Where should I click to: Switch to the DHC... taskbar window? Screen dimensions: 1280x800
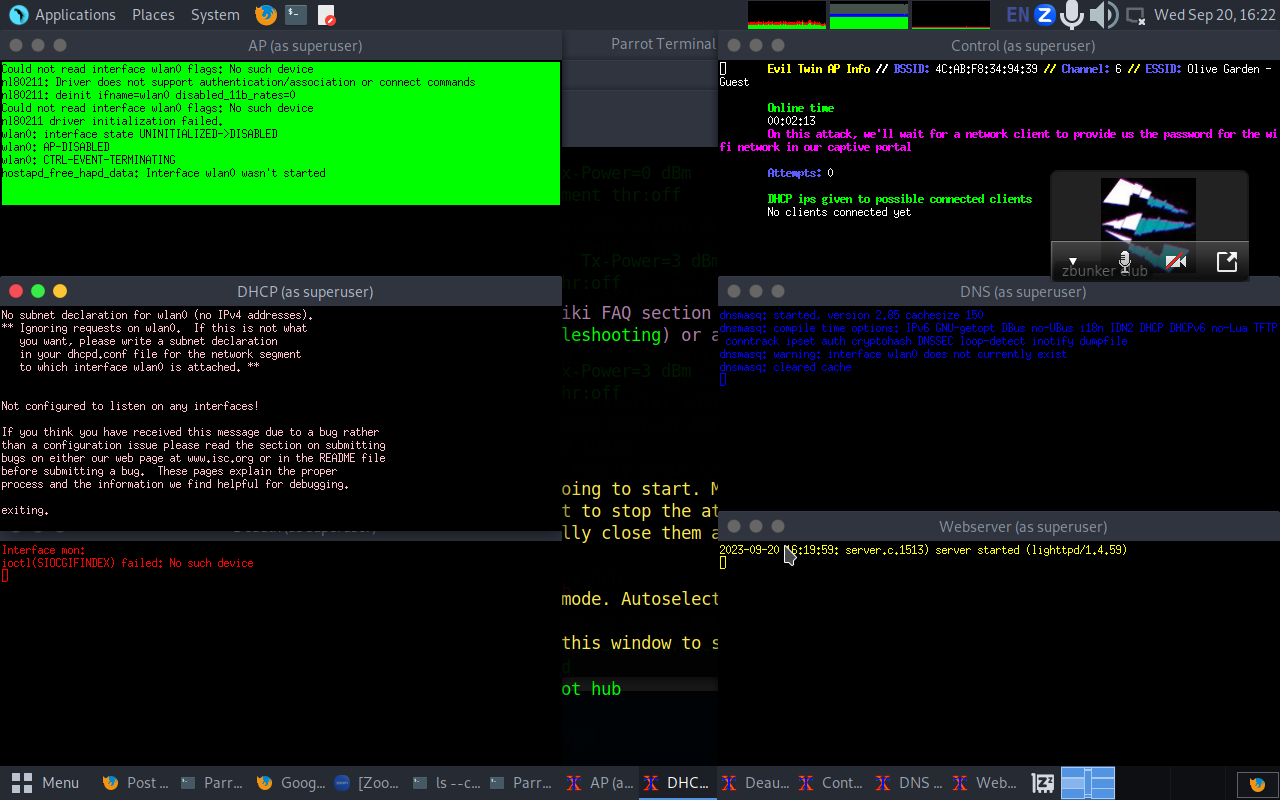(x=676, y=783)
